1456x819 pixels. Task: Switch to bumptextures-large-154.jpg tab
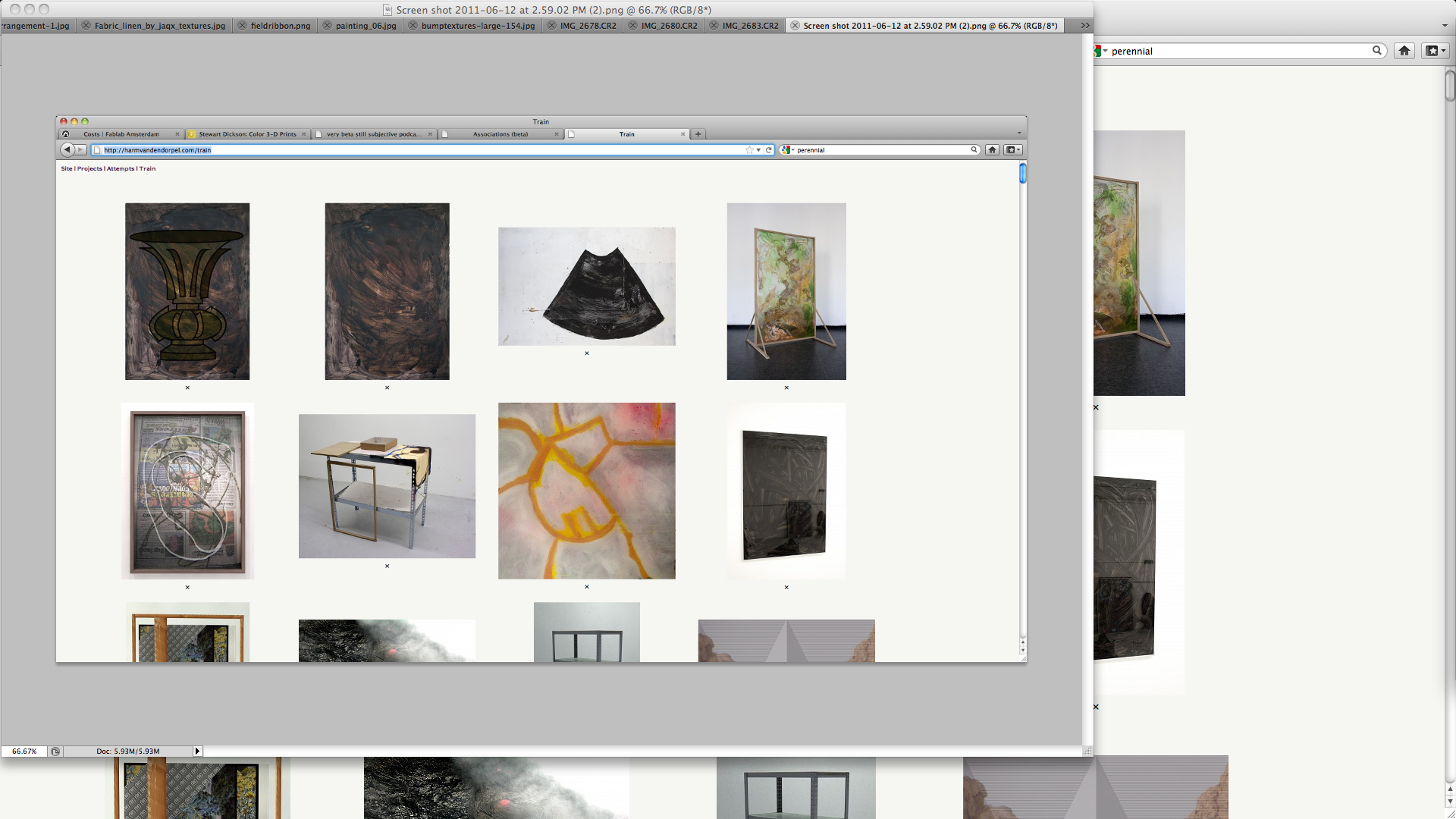click(x=478, y=26)
